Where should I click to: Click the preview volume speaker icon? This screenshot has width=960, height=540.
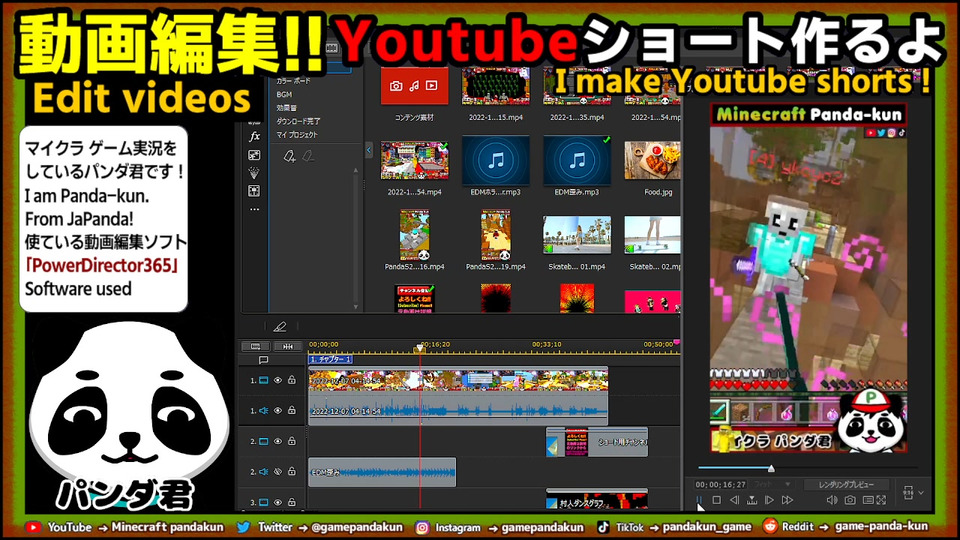[831, 500]
